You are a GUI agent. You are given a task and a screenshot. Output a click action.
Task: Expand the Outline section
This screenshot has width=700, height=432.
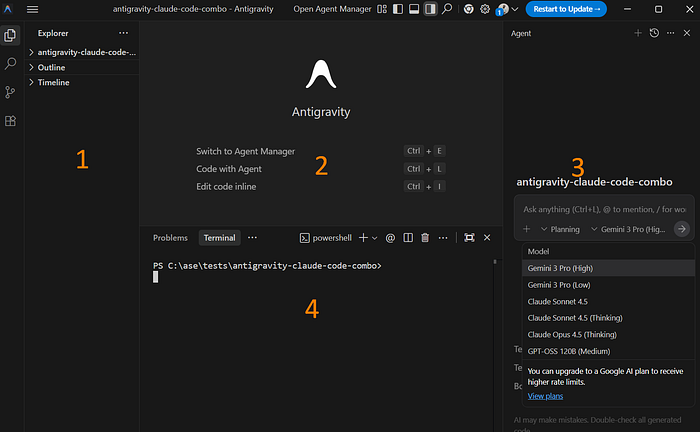pos(82,67)
